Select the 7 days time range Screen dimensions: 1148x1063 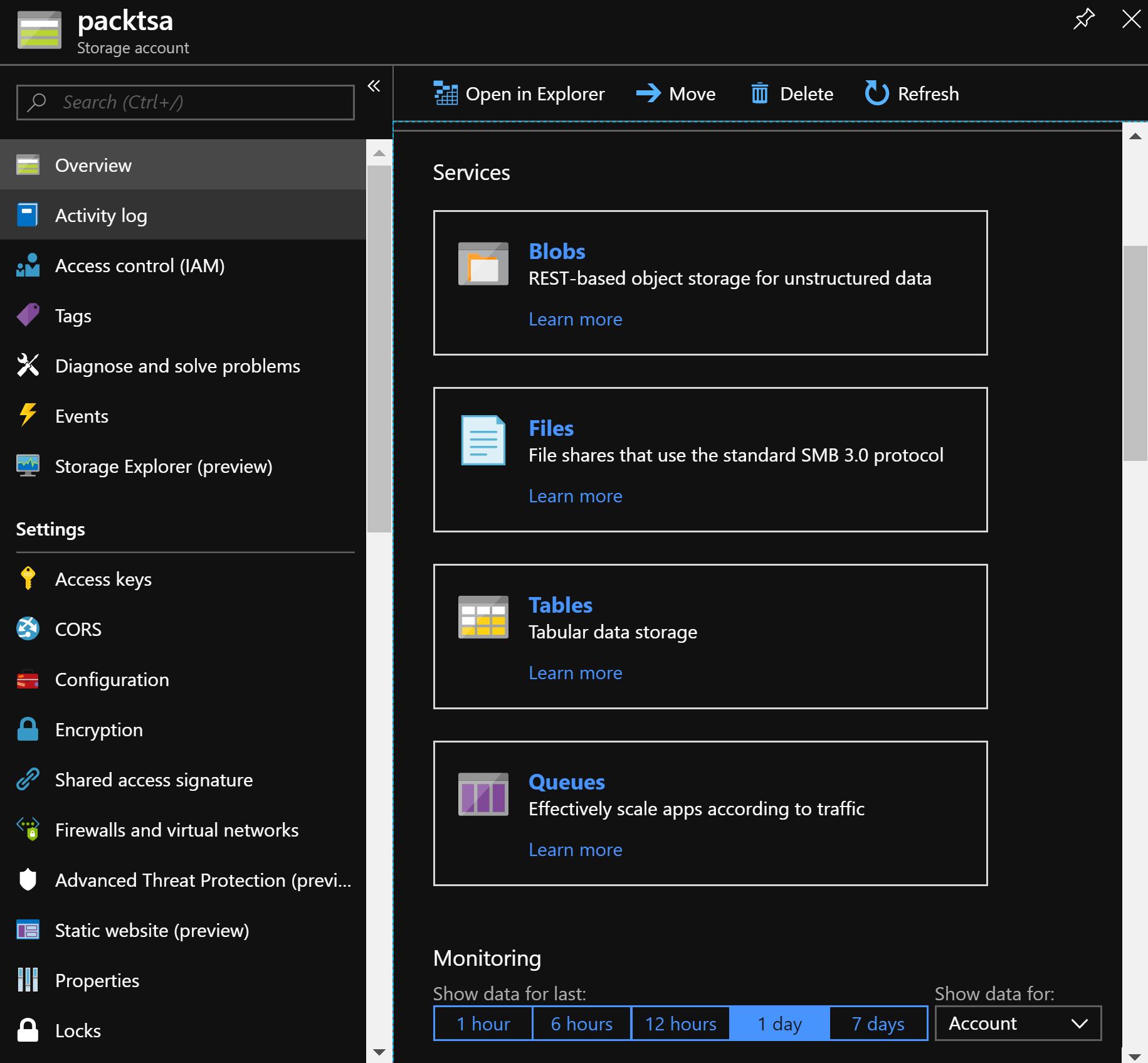[878, 1023]
